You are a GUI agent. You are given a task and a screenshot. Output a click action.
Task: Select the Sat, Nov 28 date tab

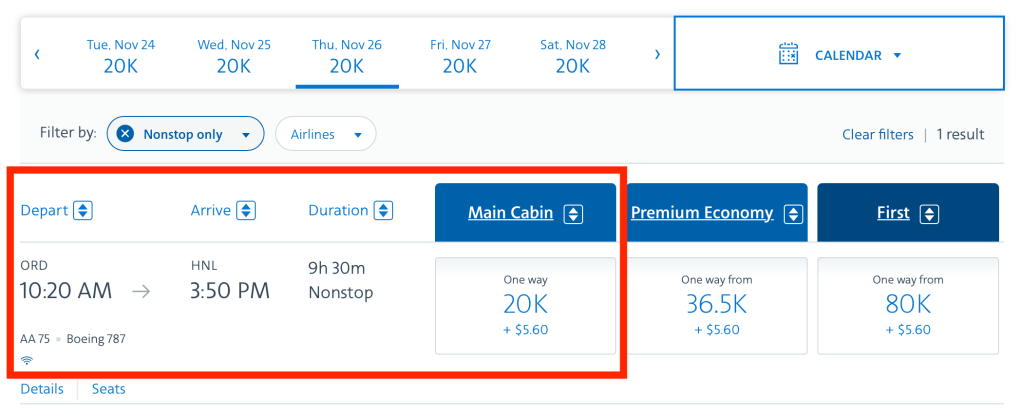tap(572, 56)
